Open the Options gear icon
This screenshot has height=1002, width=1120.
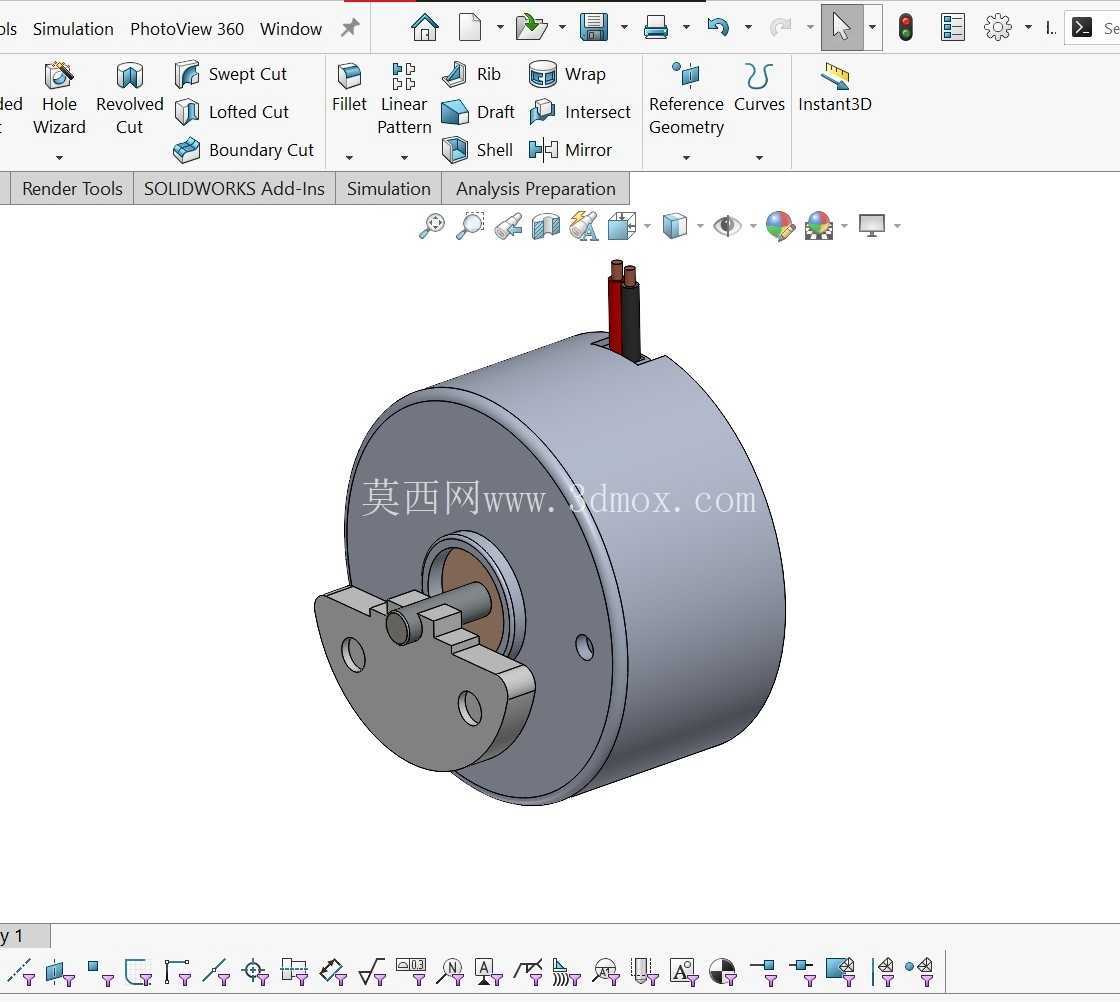point(997,28)
